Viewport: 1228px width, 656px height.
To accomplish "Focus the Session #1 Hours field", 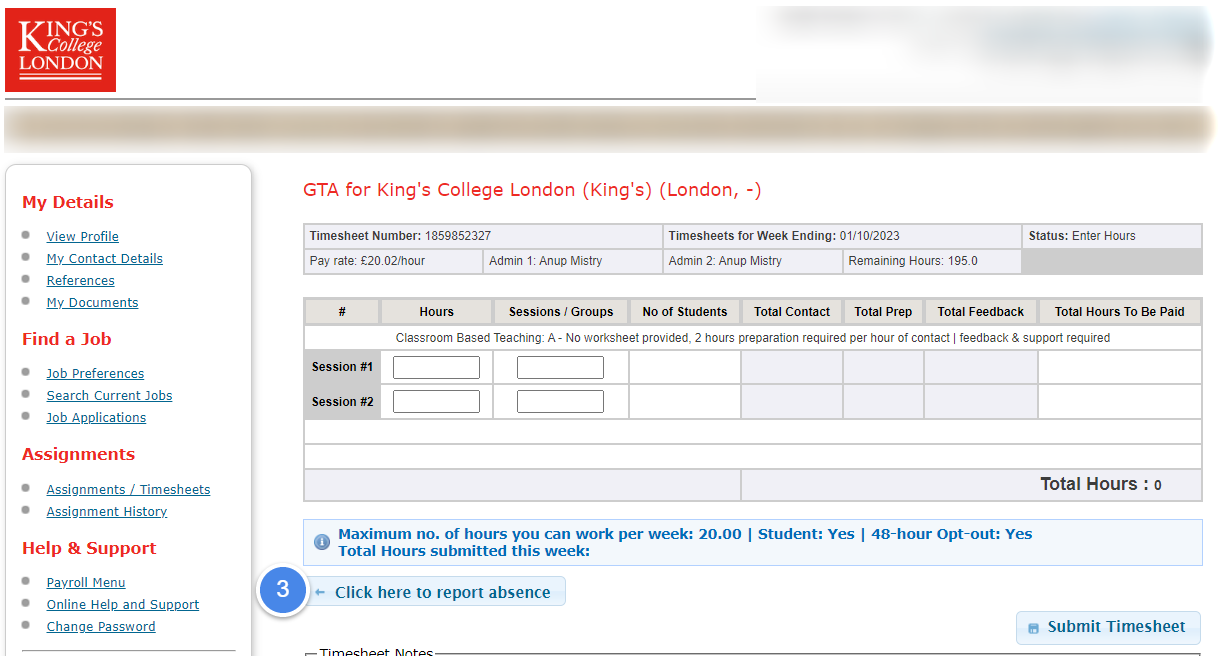I will [436, 367].
